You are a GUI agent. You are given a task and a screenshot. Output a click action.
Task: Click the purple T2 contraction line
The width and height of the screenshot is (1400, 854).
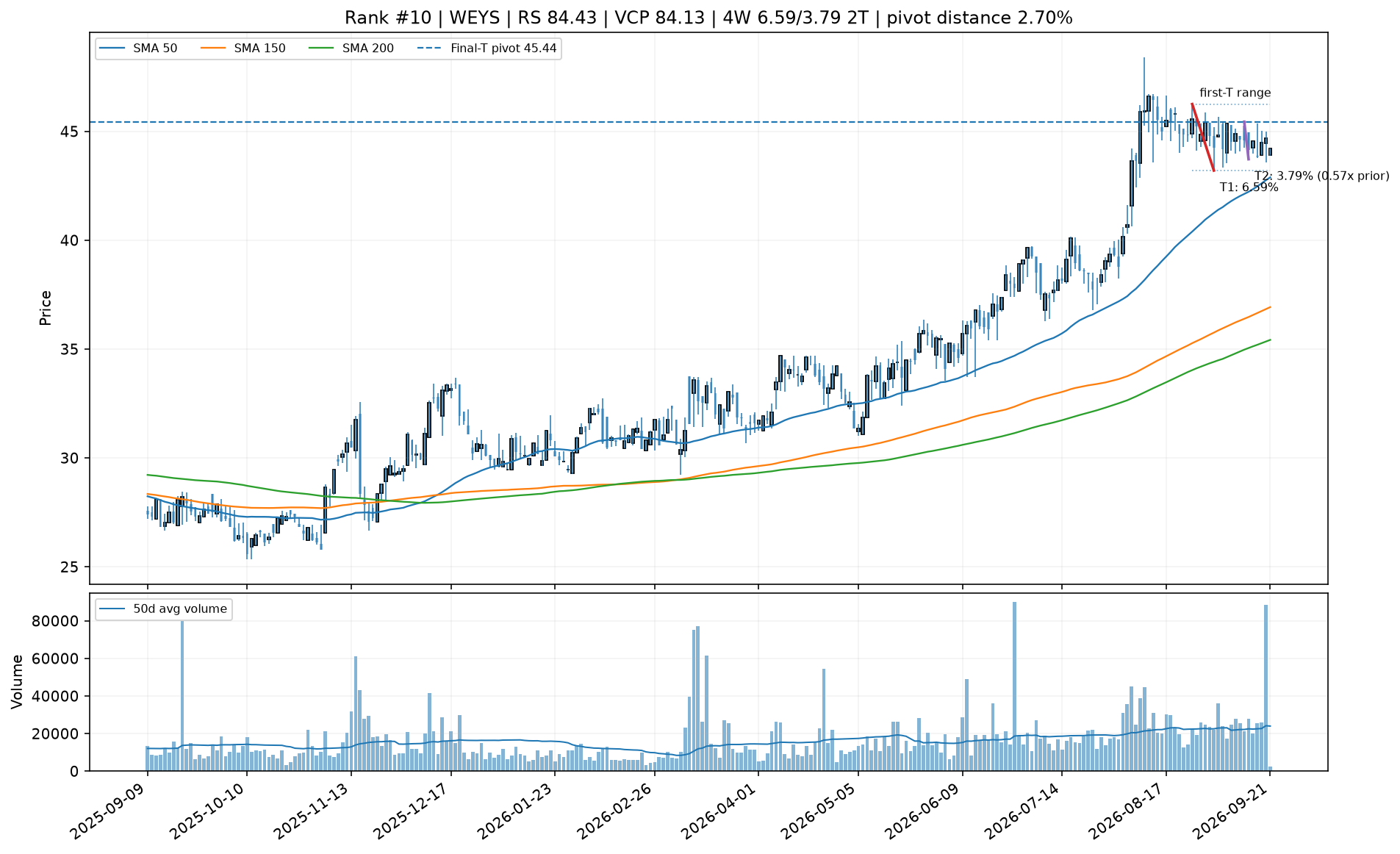pos(1246,140)
